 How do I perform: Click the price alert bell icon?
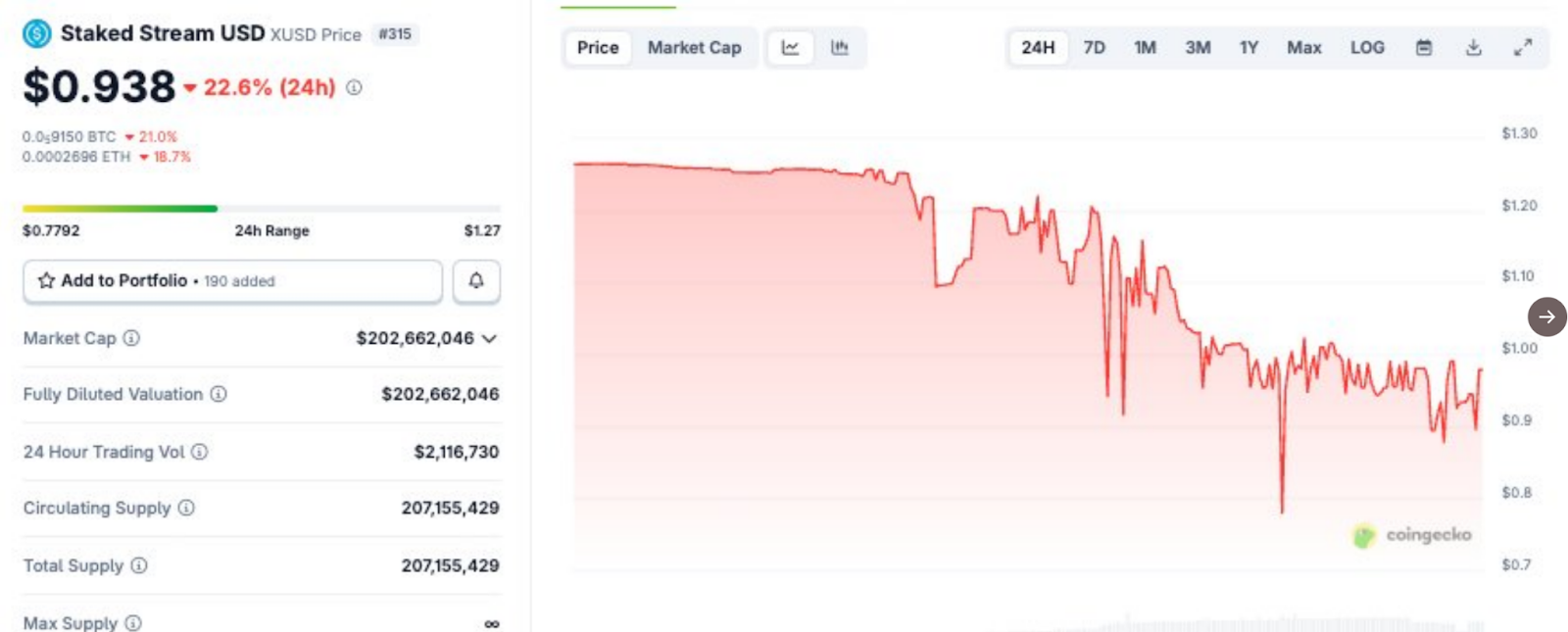(476, 281)
